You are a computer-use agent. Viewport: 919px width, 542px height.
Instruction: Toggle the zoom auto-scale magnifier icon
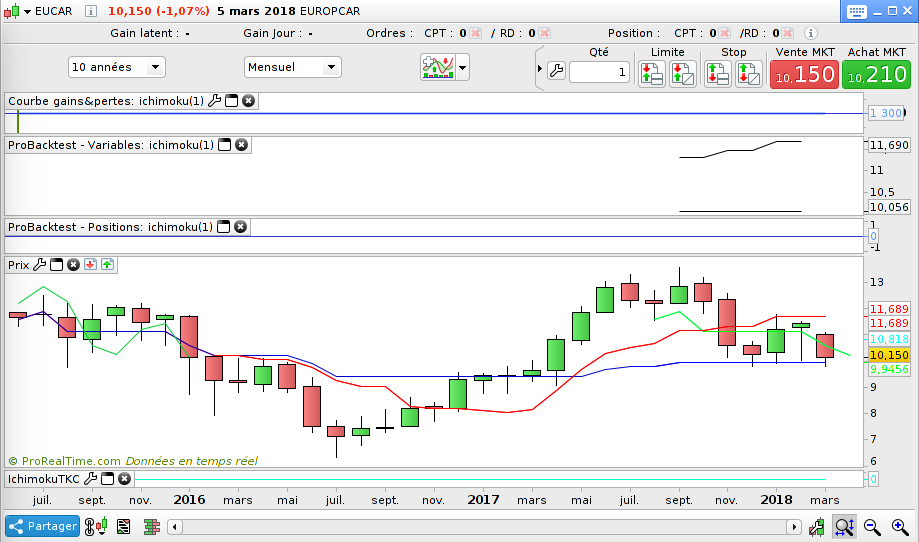click(845, 527)
